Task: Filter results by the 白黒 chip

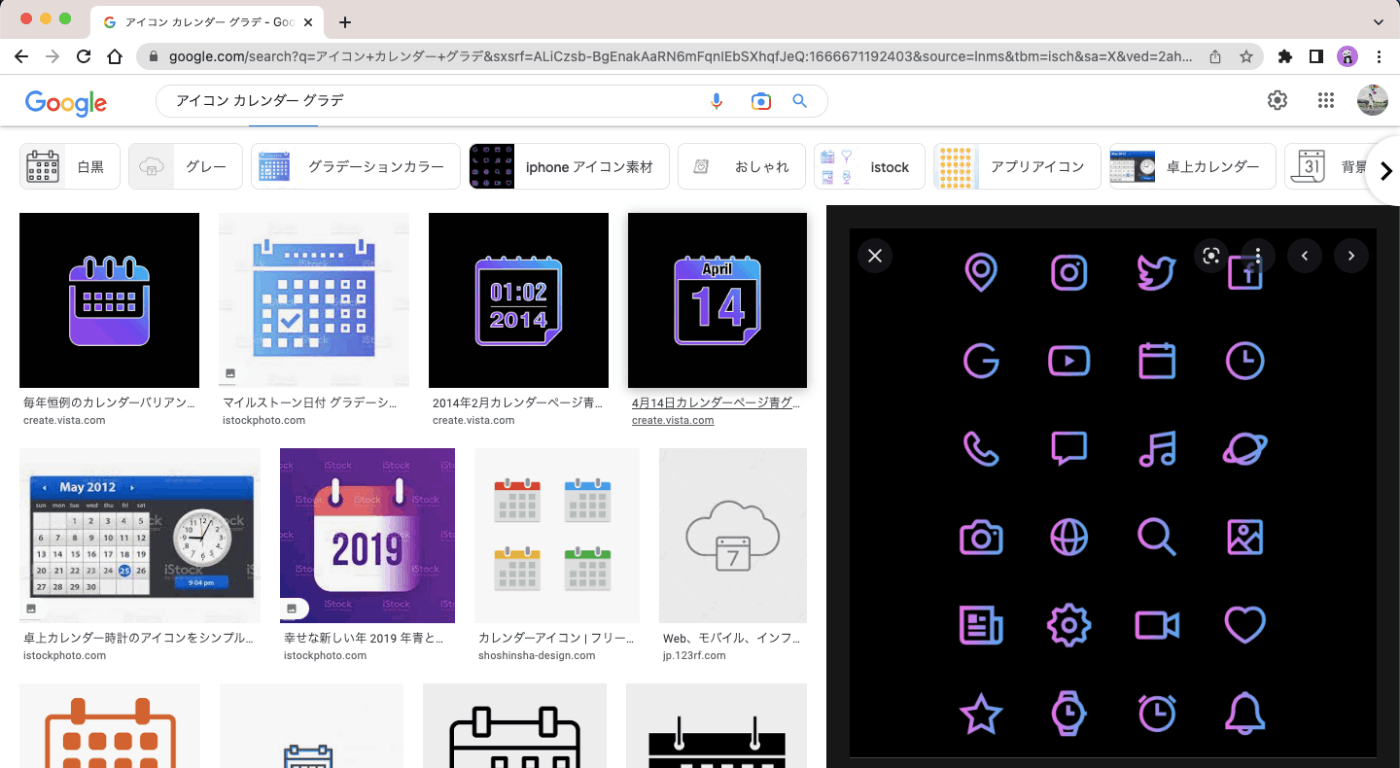Action: click(70, 166)
